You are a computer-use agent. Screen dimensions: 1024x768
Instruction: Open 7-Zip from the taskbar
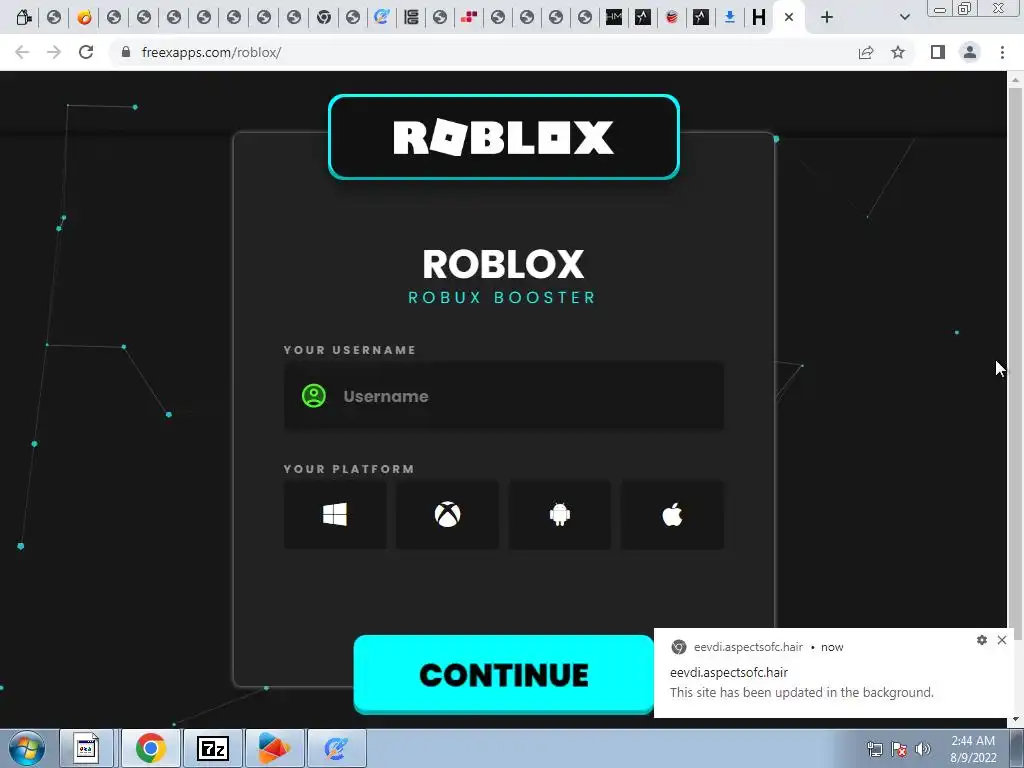pos(213,748)
